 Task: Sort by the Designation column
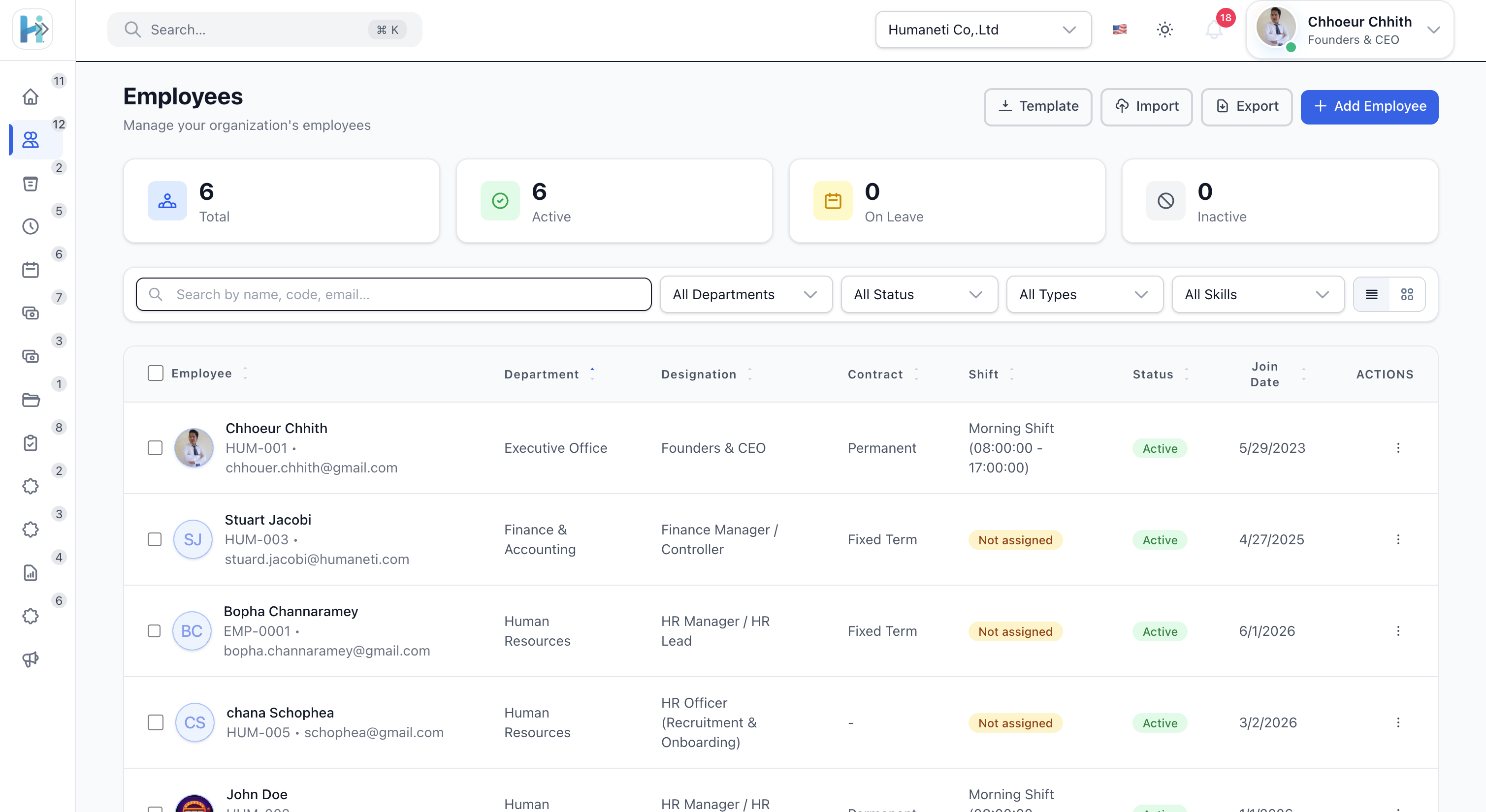706,374
